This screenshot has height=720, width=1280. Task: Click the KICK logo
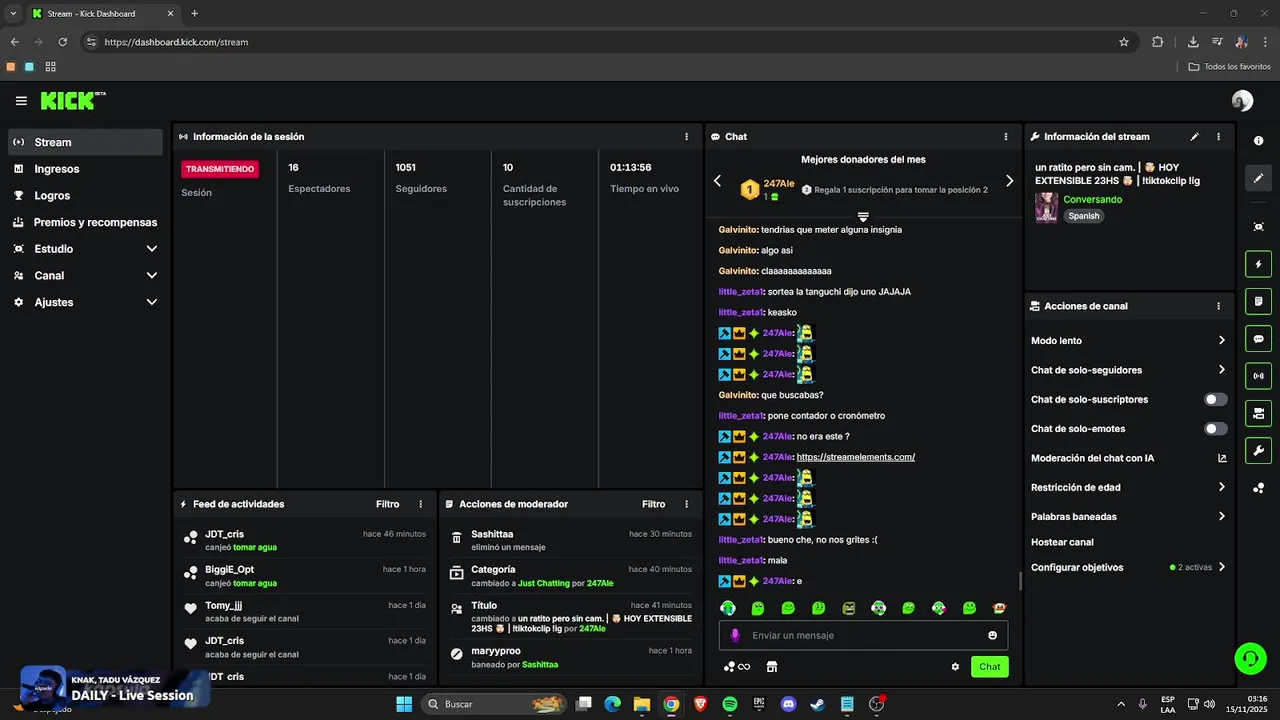coord(72,101)
